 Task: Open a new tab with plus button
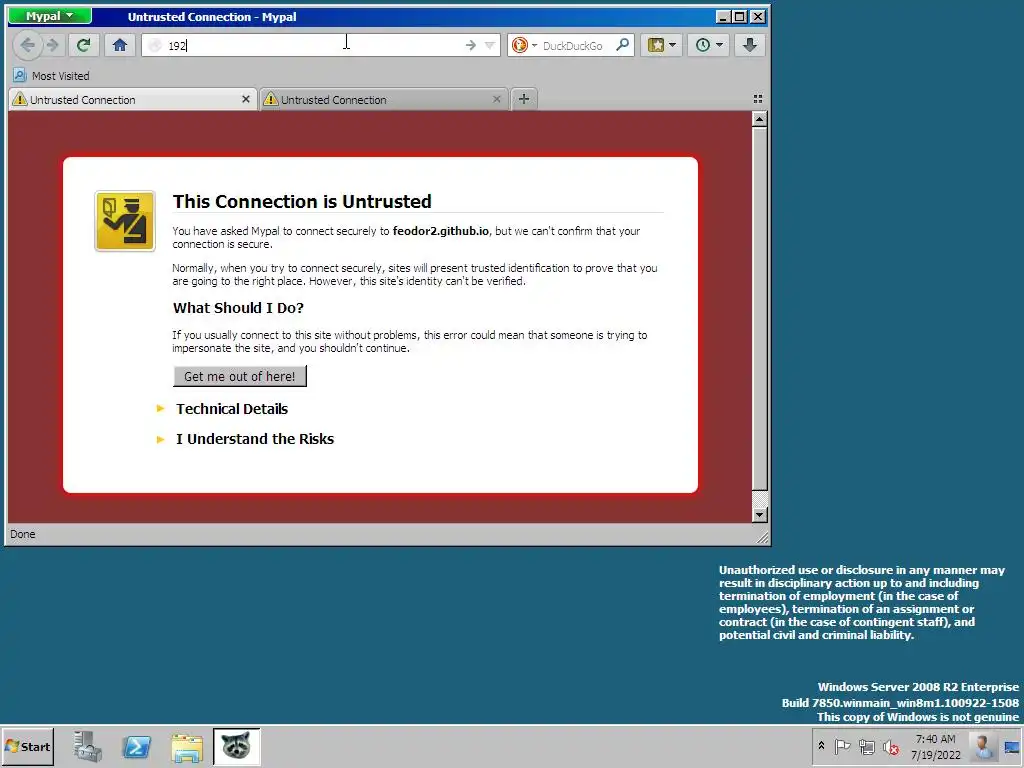click(x=524, y=99)
